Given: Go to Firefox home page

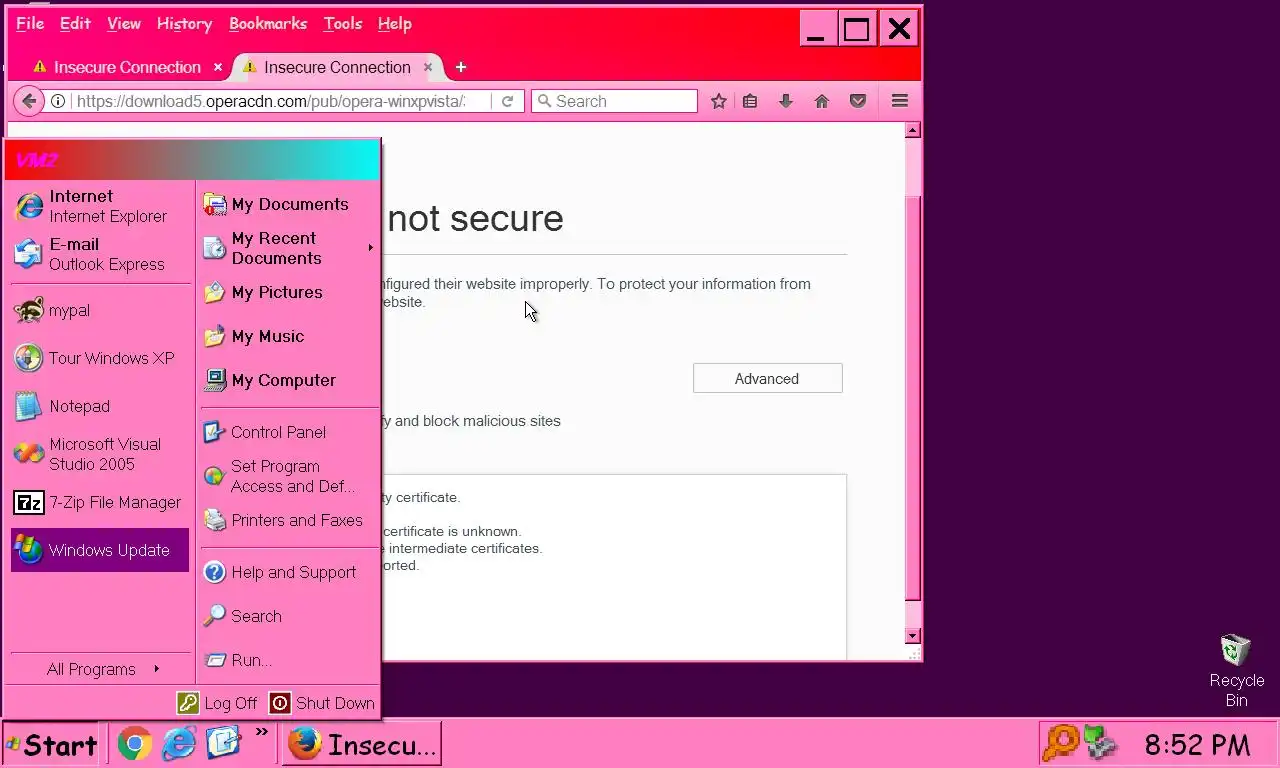Looking at the screenshot, I should [x=822, y=101].
